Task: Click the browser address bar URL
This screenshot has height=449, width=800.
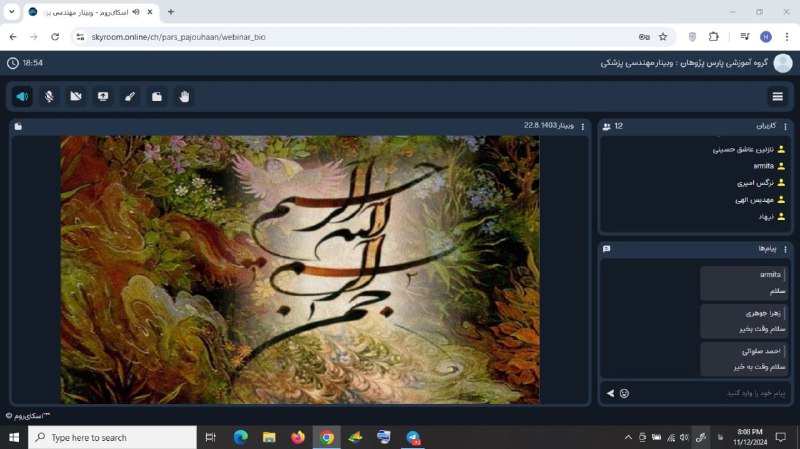Action: tap(179, 37)
